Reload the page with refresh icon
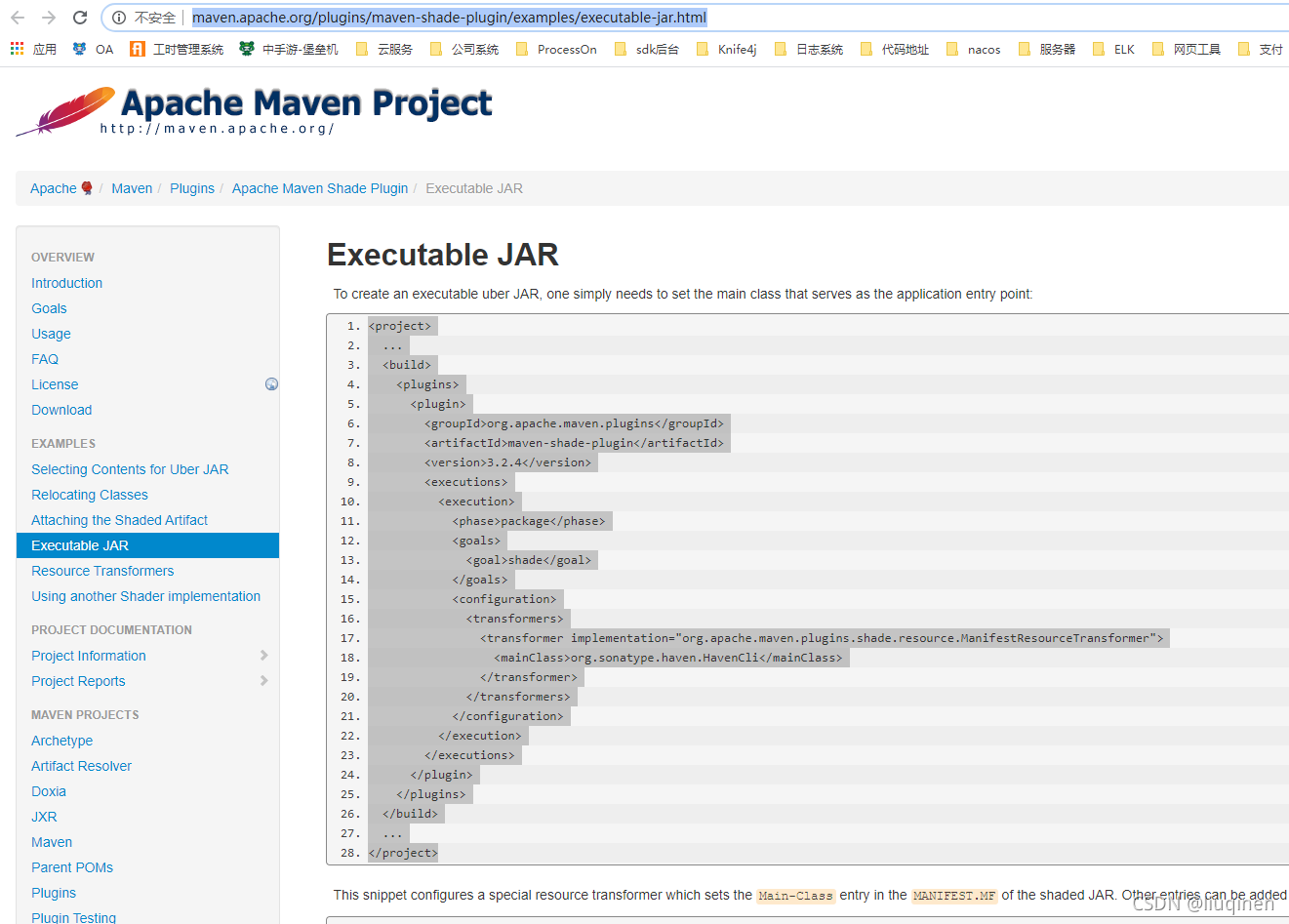The image size is (1289, 924). (x=80, y=18)
